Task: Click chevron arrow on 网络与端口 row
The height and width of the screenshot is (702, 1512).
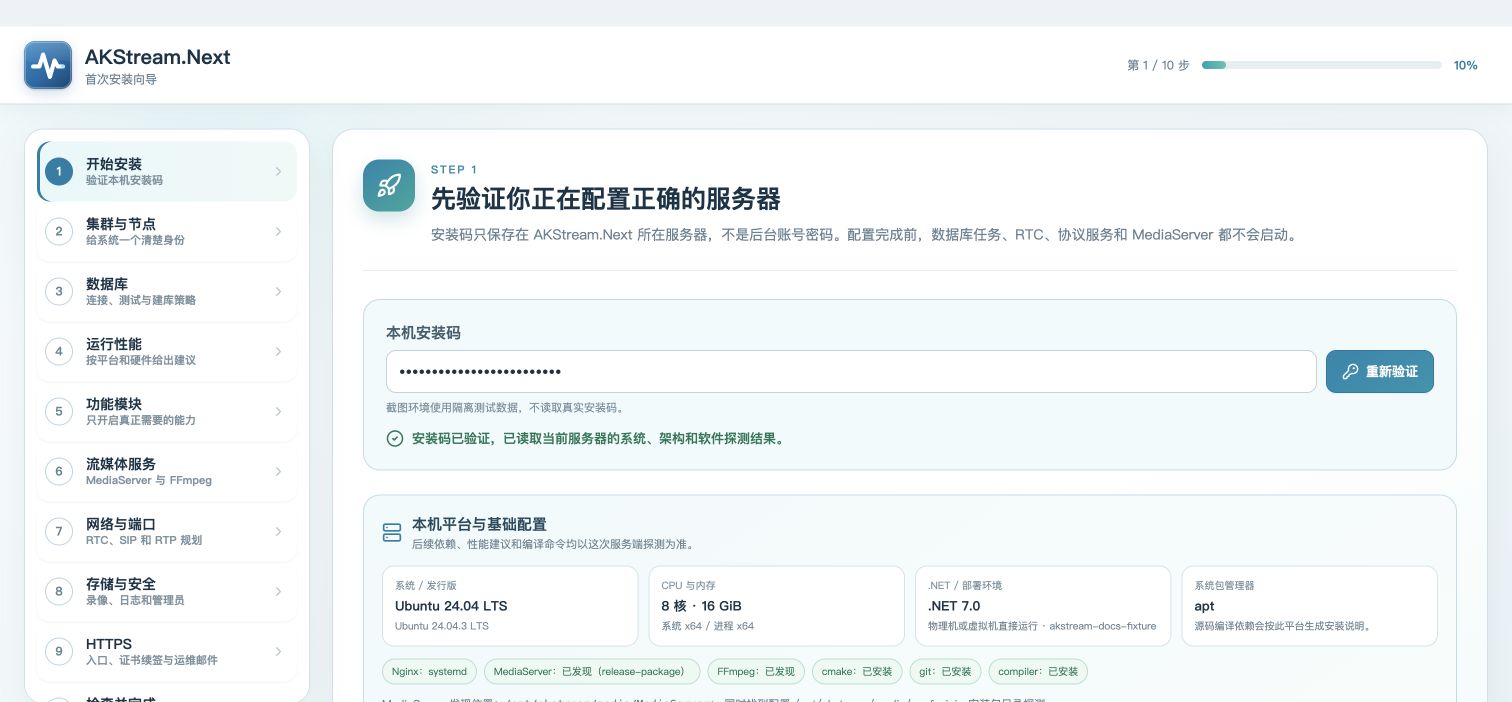Action: (278, 531)
